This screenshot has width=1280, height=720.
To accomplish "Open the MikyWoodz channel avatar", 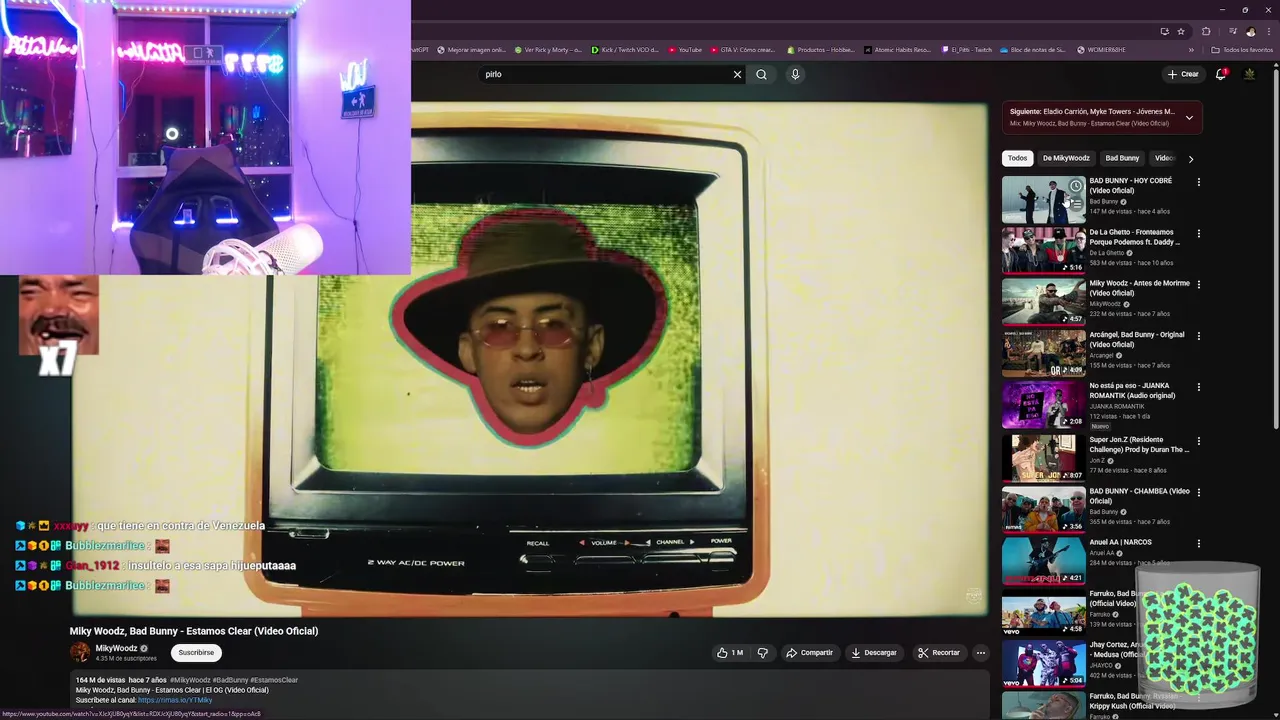I will (x=80, y=652).
